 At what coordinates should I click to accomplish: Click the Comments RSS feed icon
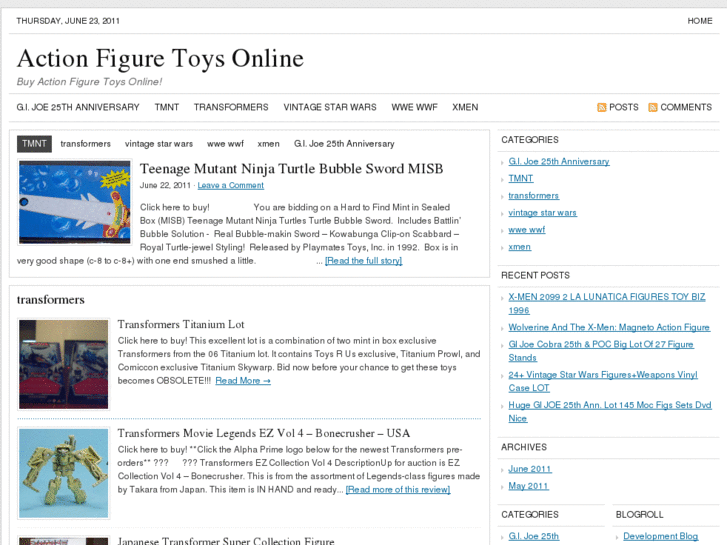point(653,108)
